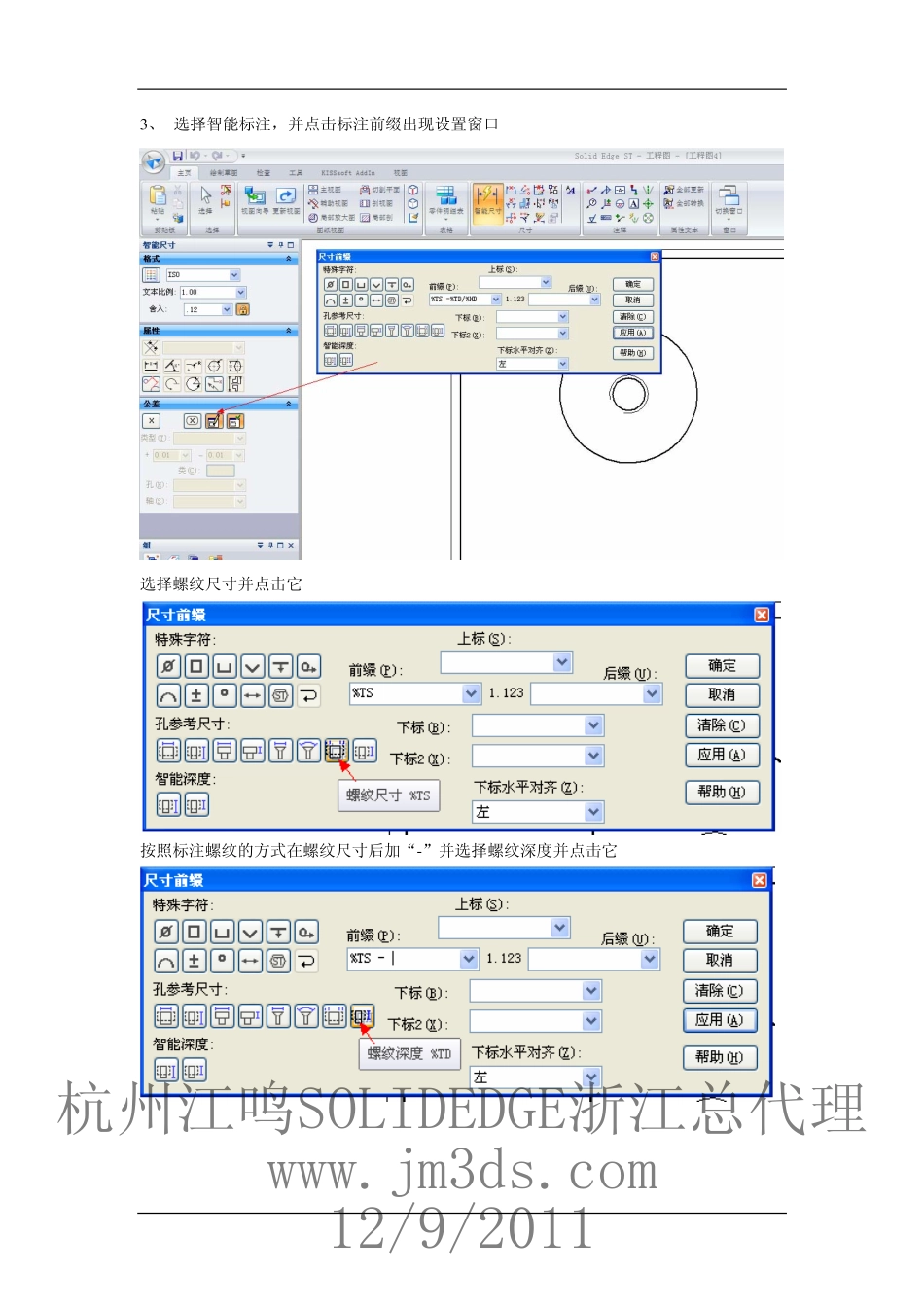
Task: Open the ISO style dropdown in 格式 panel
Action: (234, 275)
